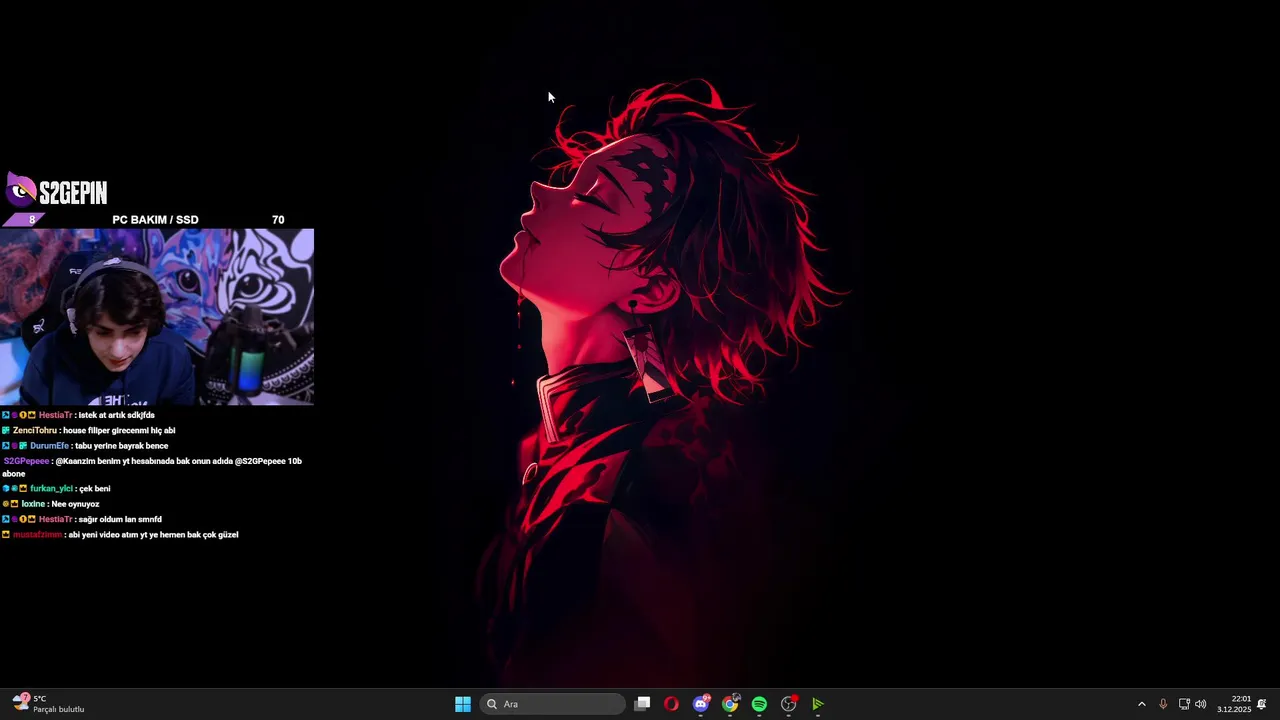Image resolution: width=1280 pixels, height=720 pixels.
Task: Click the streamer webcam feed
Action: (157, 317)
